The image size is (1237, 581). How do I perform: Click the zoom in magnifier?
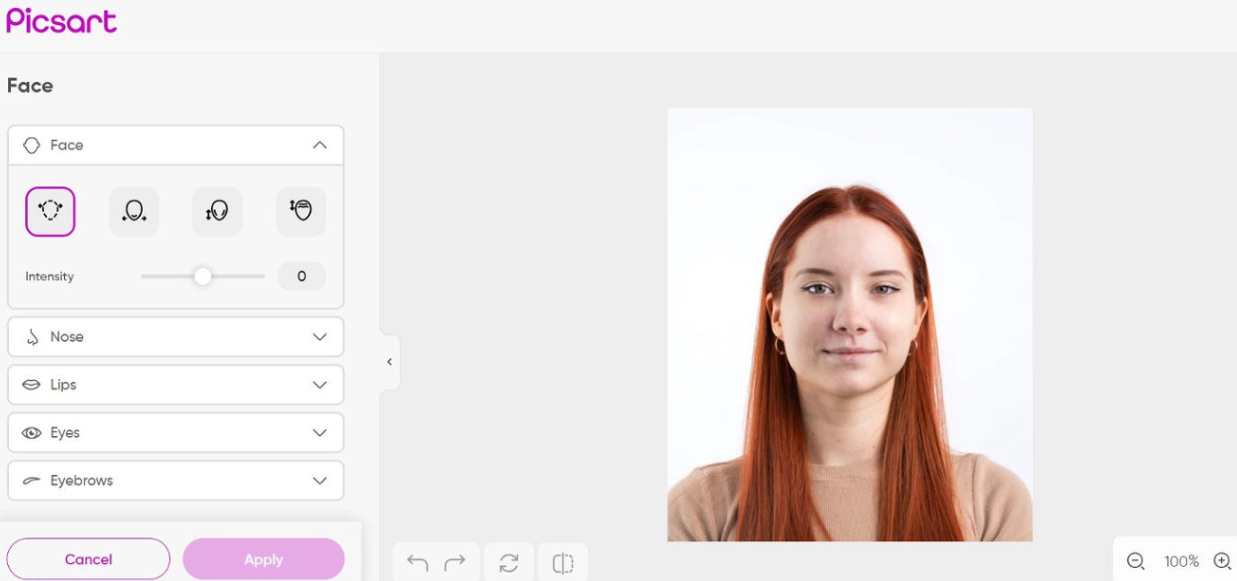click(1222, 562)
